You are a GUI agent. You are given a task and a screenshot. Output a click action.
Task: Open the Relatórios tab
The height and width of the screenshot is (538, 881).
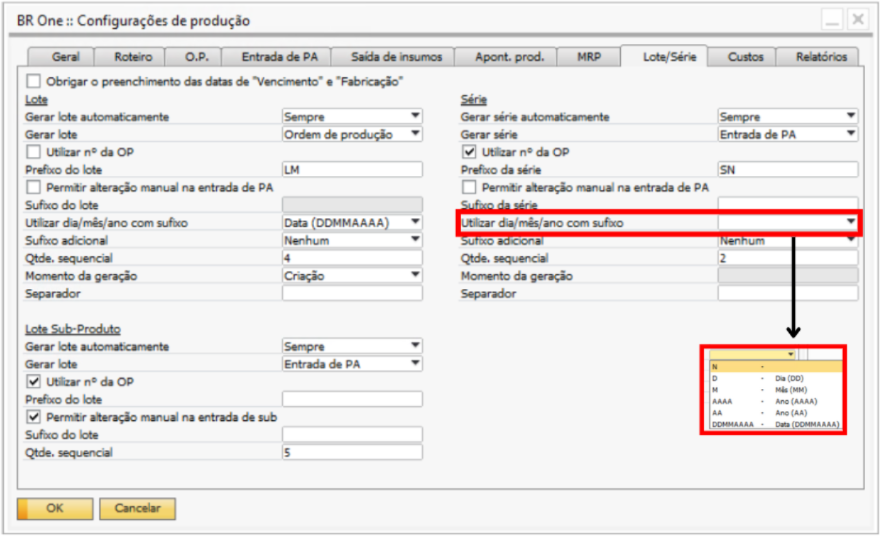[821, 57]
